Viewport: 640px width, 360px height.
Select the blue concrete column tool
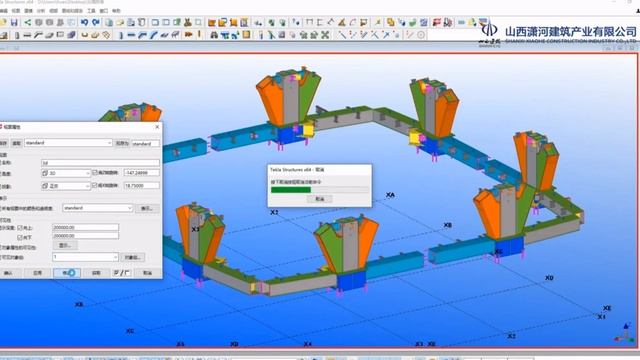coord(121,35)
